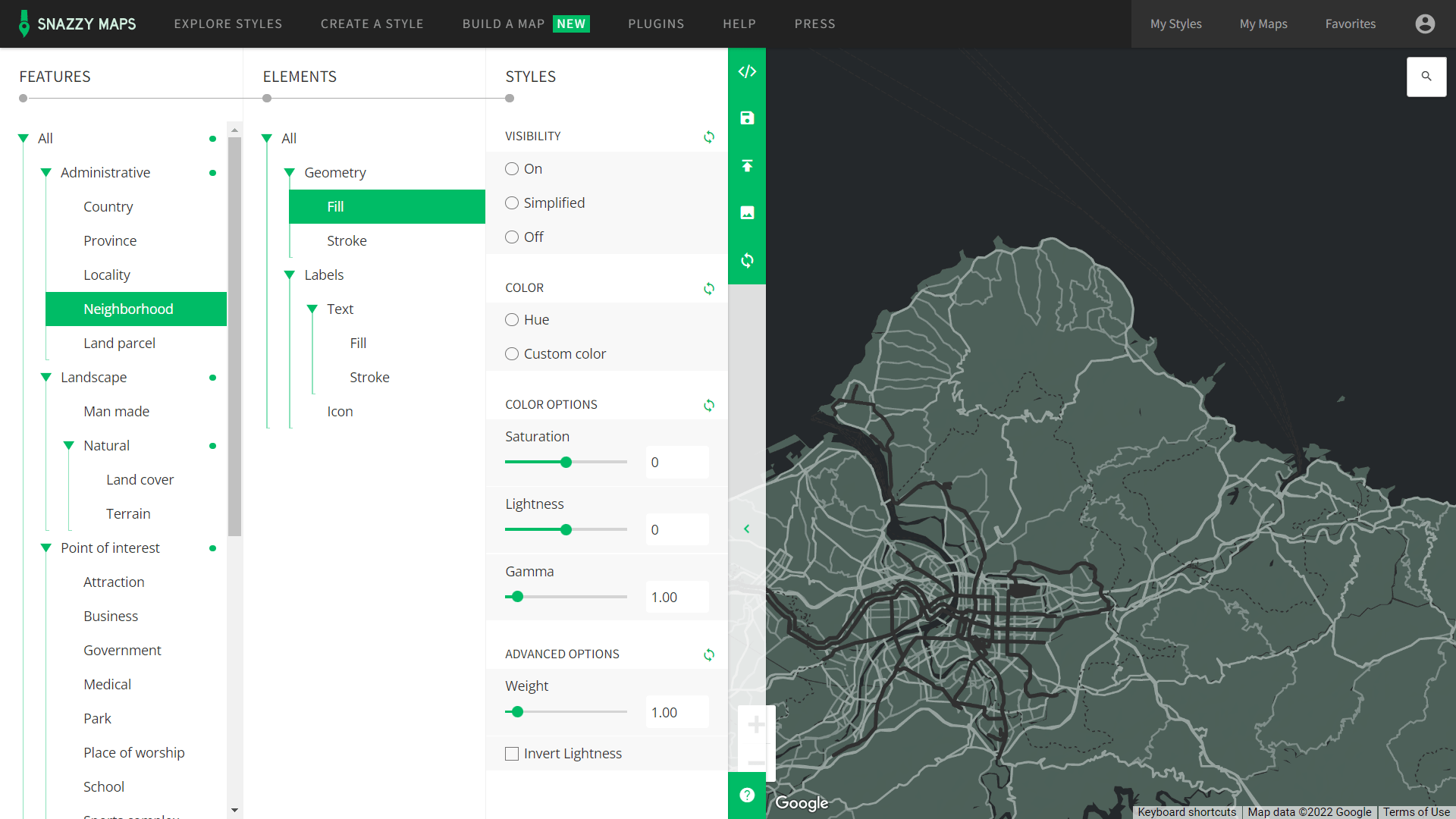This screenshot has height=819, width=1456.
Task: Open Create a Style menu item
Action: coord(372,24)
